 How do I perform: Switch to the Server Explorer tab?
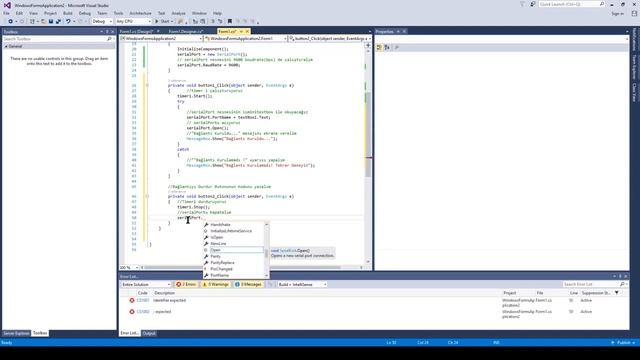pyautogui.click(x=16, y=333)
